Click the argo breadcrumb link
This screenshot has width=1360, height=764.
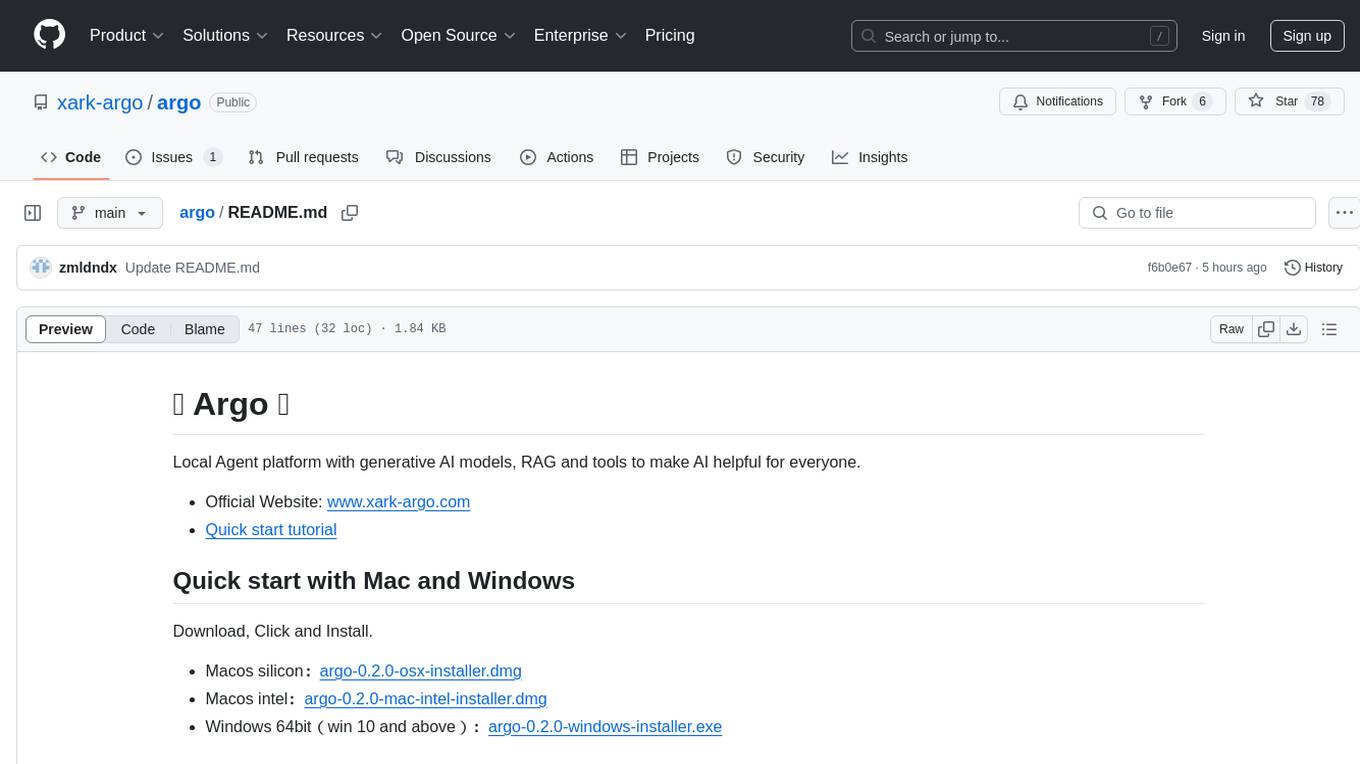pyautogui.click(x=197, y=212)
